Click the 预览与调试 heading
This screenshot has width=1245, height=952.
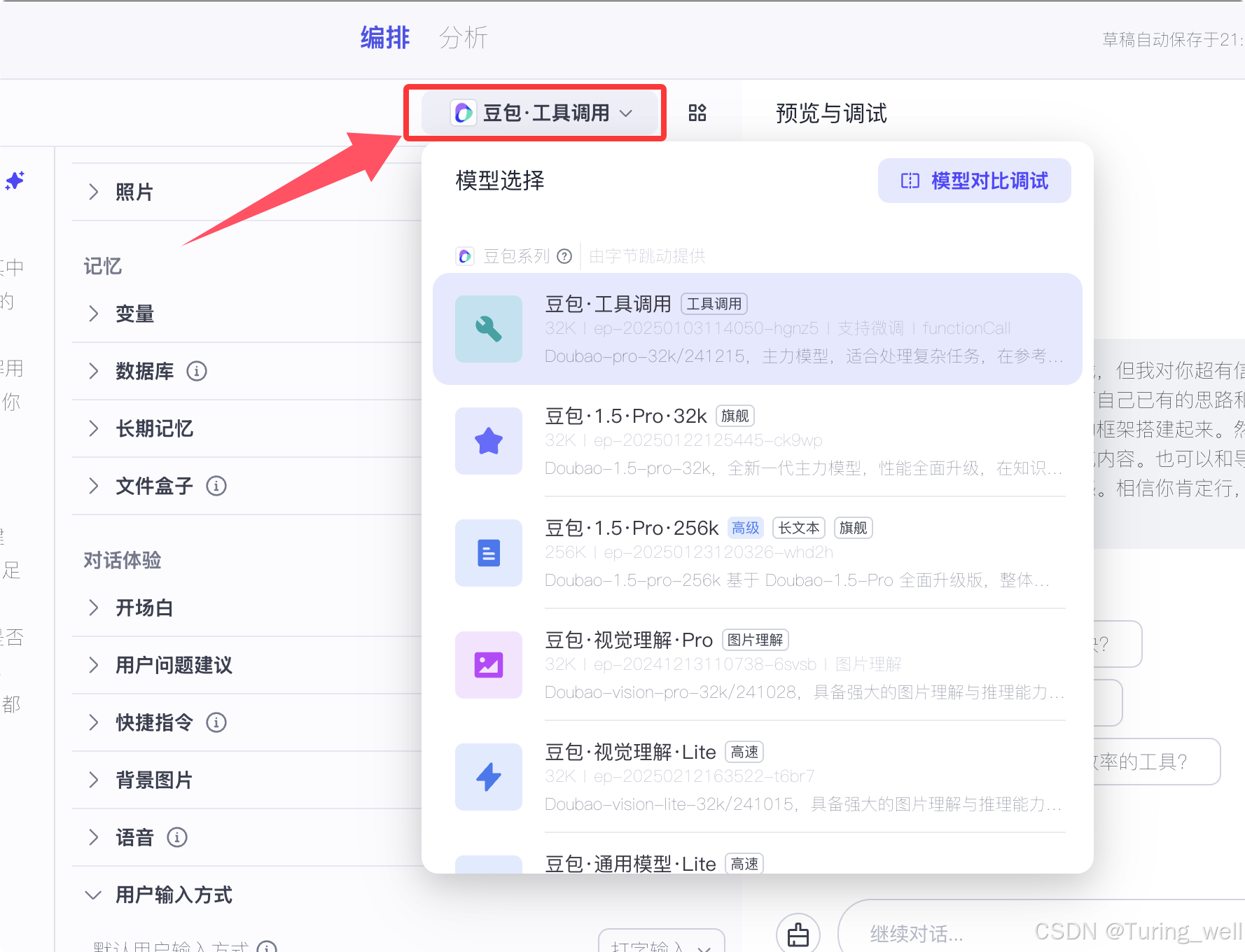point(831,113)
